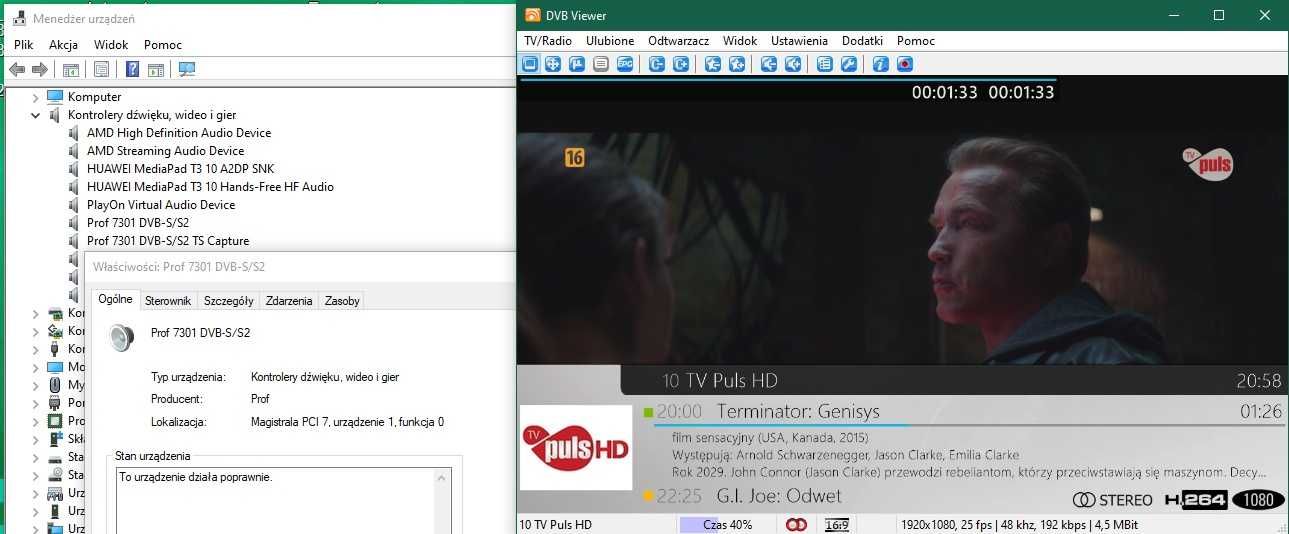Open Pomoc menu in Device Manager
Image resolution: width=1289 pixels, height=534 pixels.
coord(163,45)
